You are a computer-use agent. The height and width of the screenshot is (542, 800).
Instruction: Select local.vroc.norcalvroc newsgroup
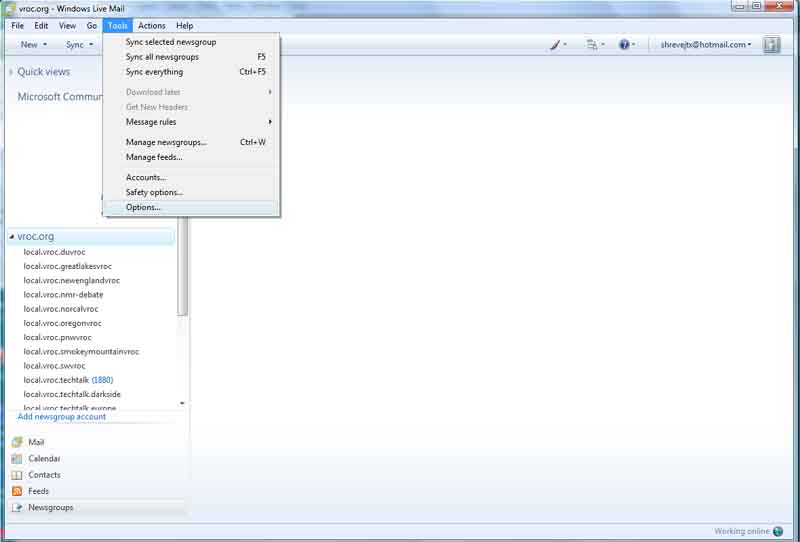(61, 309)
